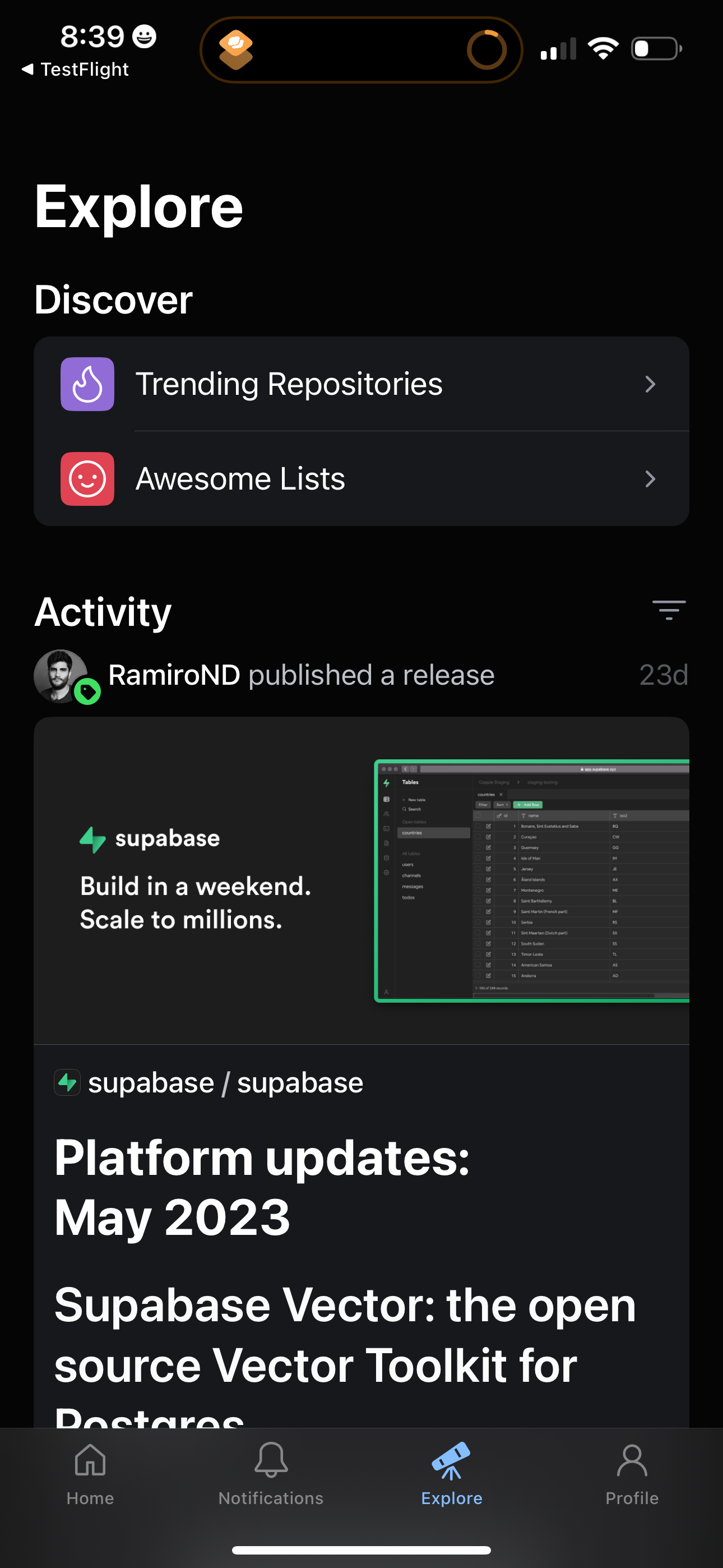Select the Explore telescope tab
Screen dimensions: 723x1568
pyautogui.click(x=452, y=1474)
